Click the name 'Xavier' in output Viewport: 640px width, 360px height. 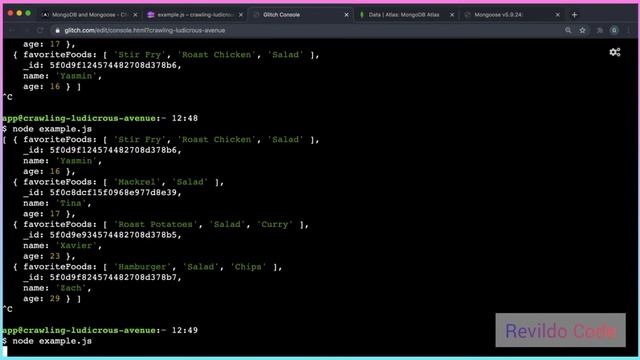tap(76, 246)
